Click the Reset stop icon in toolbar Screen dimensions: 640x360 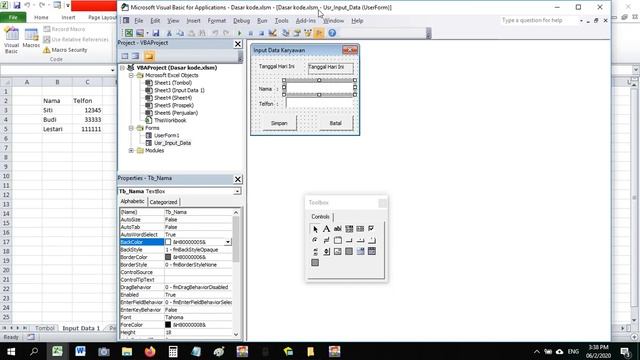tap(261, 33)
